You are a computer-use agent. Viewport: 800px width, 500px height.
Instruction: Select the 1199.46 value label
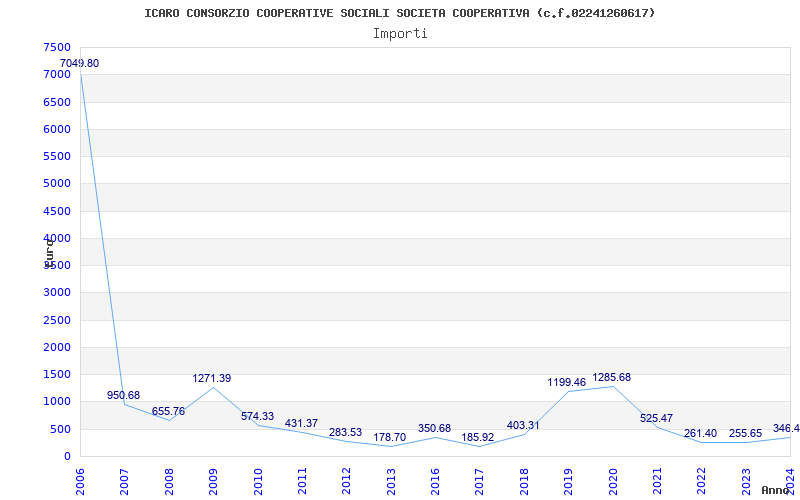[x=567, y=383]
